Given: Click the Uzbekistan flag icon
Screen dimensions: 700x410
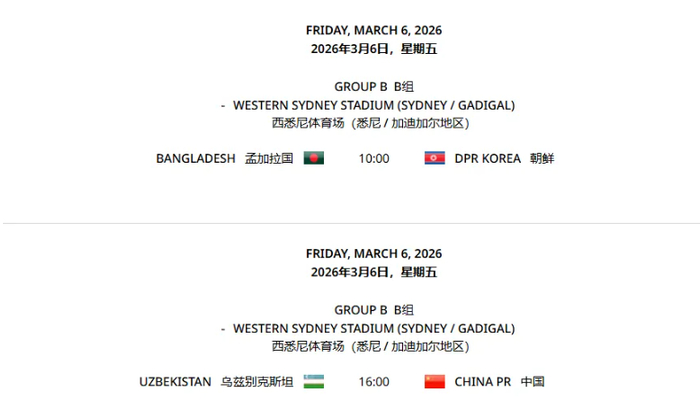Looking at the screenshot, I should [314, 381].
